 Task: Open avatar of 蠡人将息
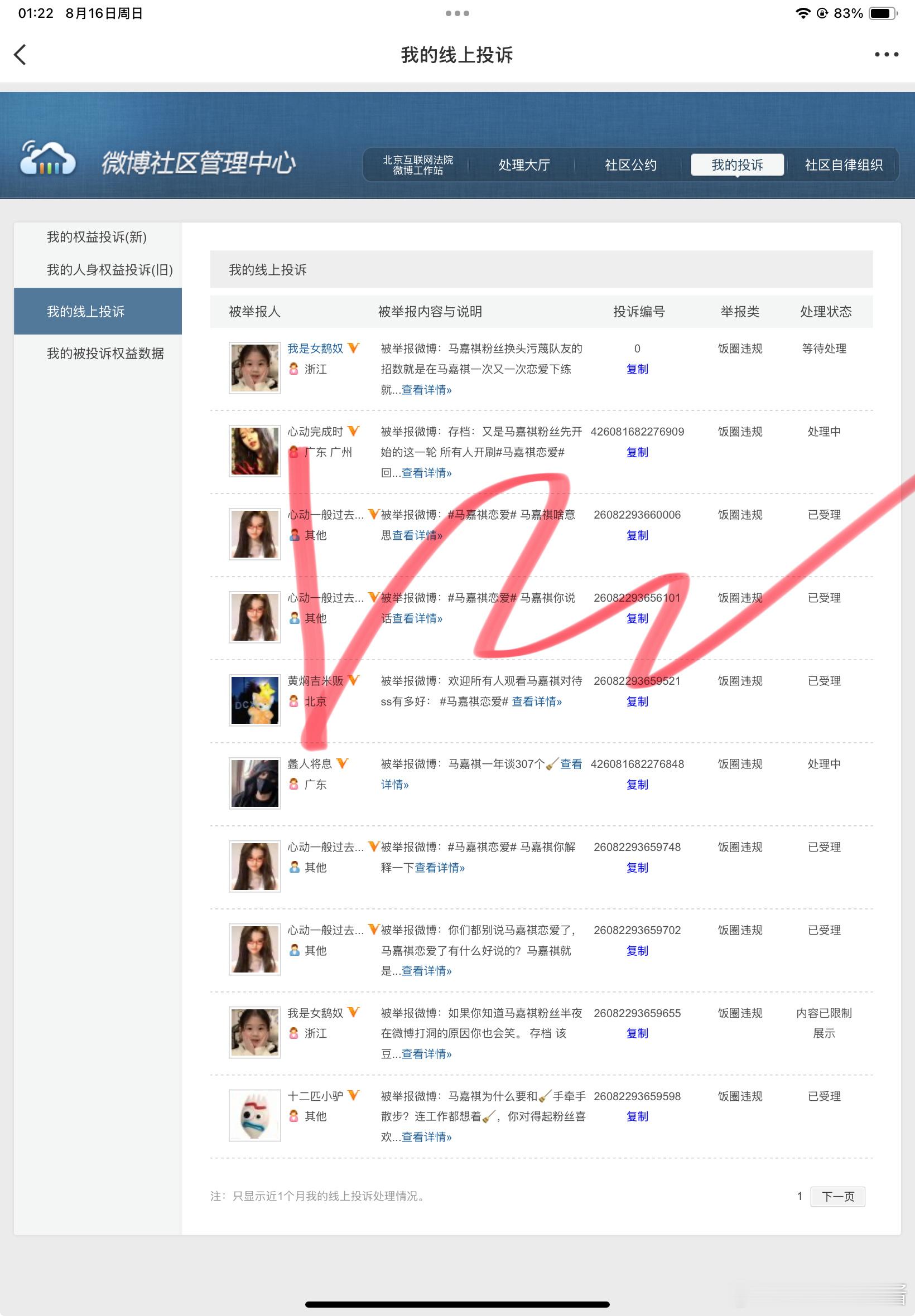click(254, 783)
